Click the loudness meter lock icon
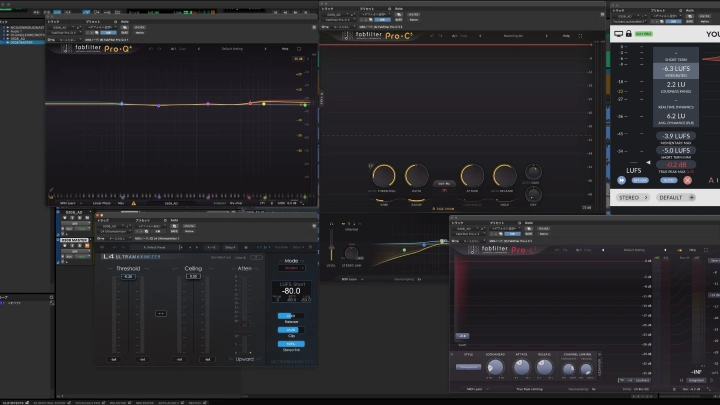The height and width of the screenshot is (405, 720). (629, 34)
